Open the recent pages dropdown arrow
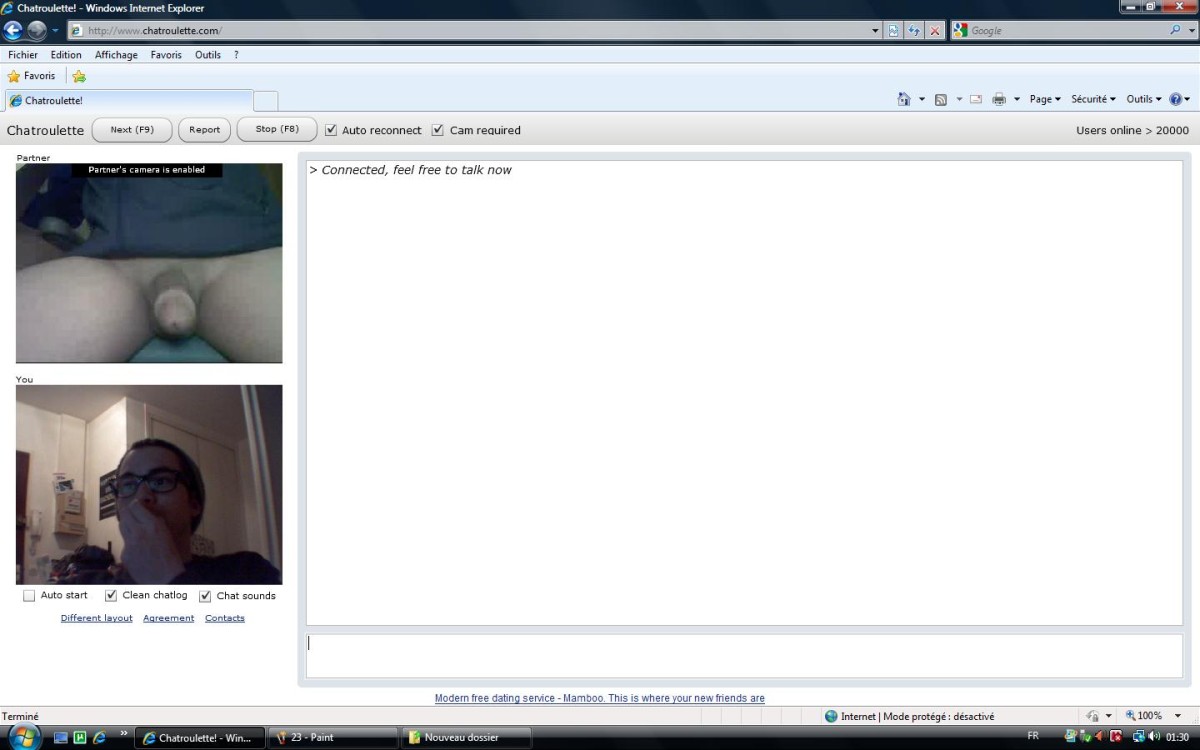 [56, 31]
